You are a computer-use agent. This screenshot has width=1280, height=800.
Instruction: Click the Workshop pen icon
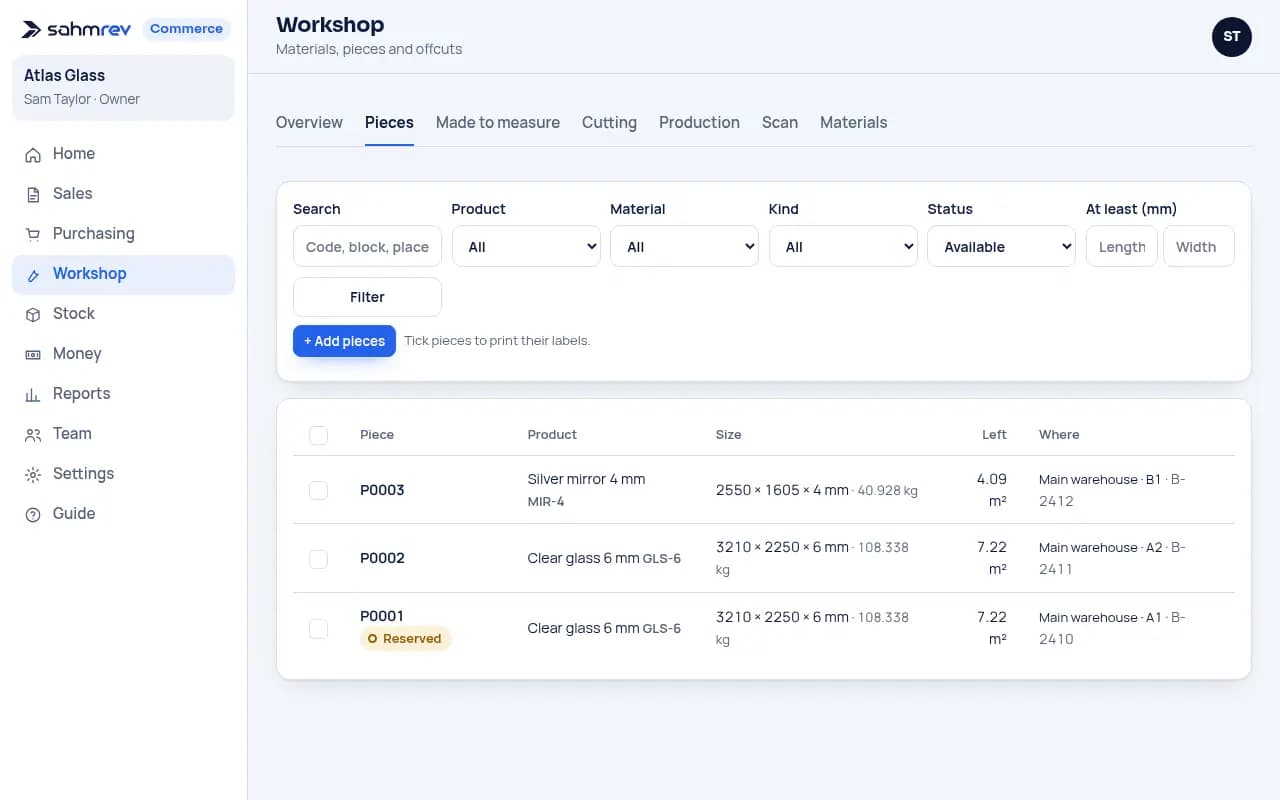tap(33, 274)
